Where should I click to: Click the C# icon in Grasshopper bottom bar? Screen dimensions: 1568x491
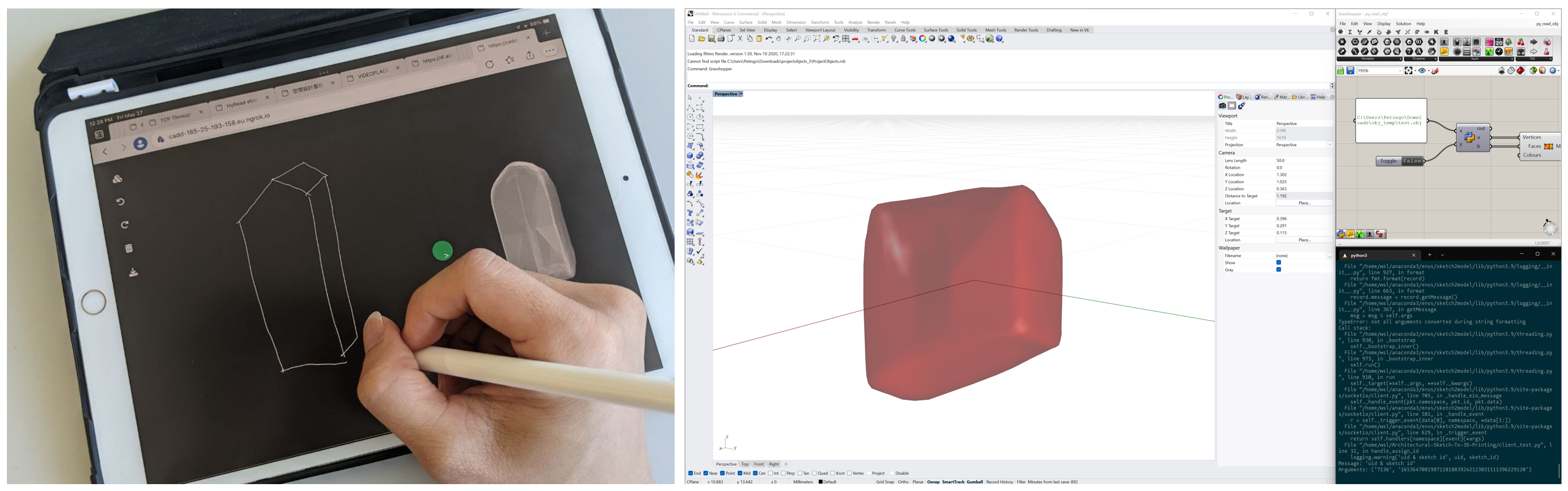[x=1379, y=234]
